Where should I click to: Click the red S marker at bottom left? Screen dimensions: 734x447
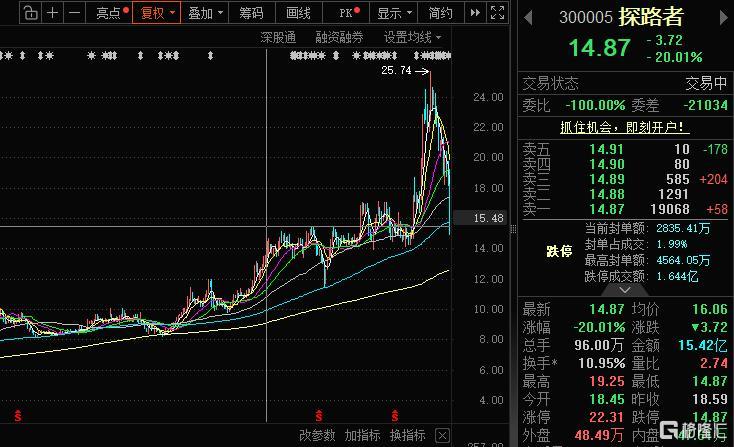tap(18, 415)
